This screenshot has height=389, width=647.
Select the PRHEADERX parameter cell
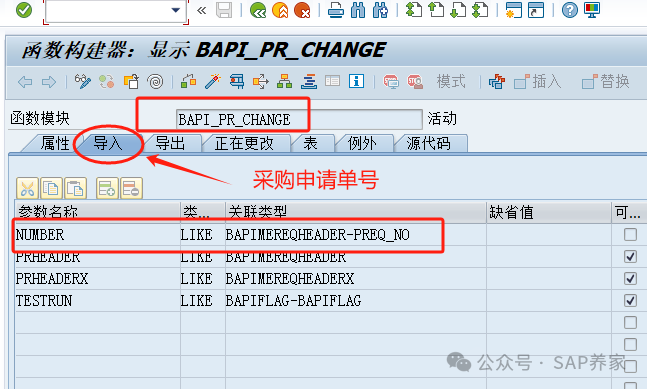[97, 278]
